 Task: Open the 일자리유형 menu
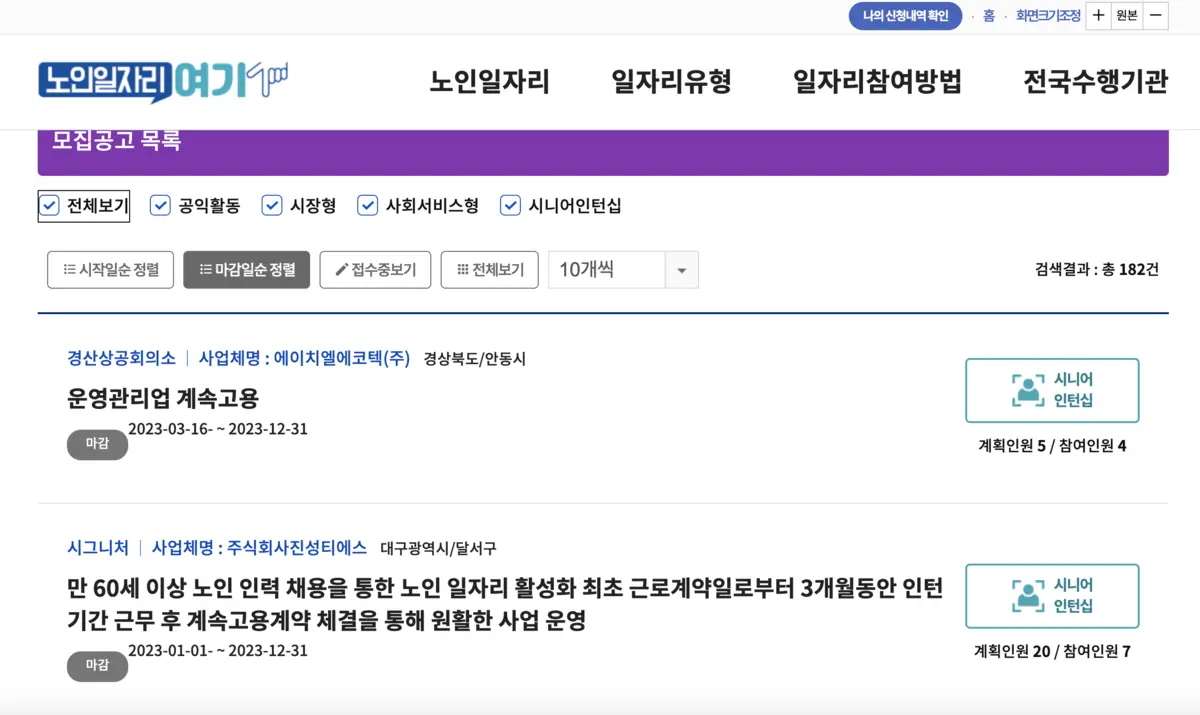pyautogui.click(x=671, y=84)
